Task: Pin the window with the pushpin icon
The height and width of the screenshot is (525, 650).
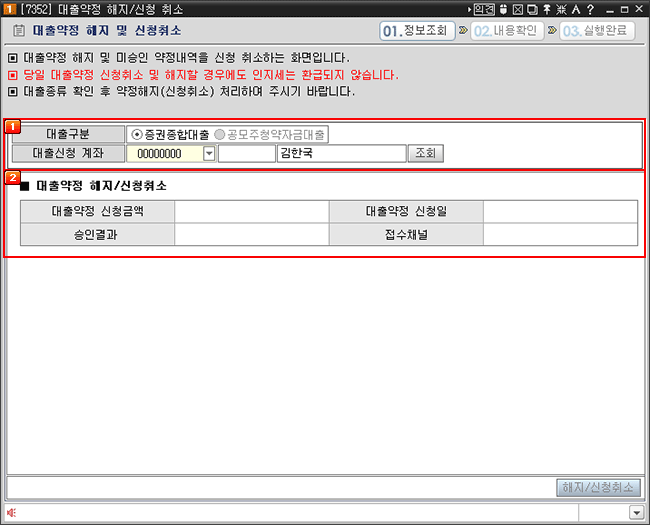Action: (547, 8)
